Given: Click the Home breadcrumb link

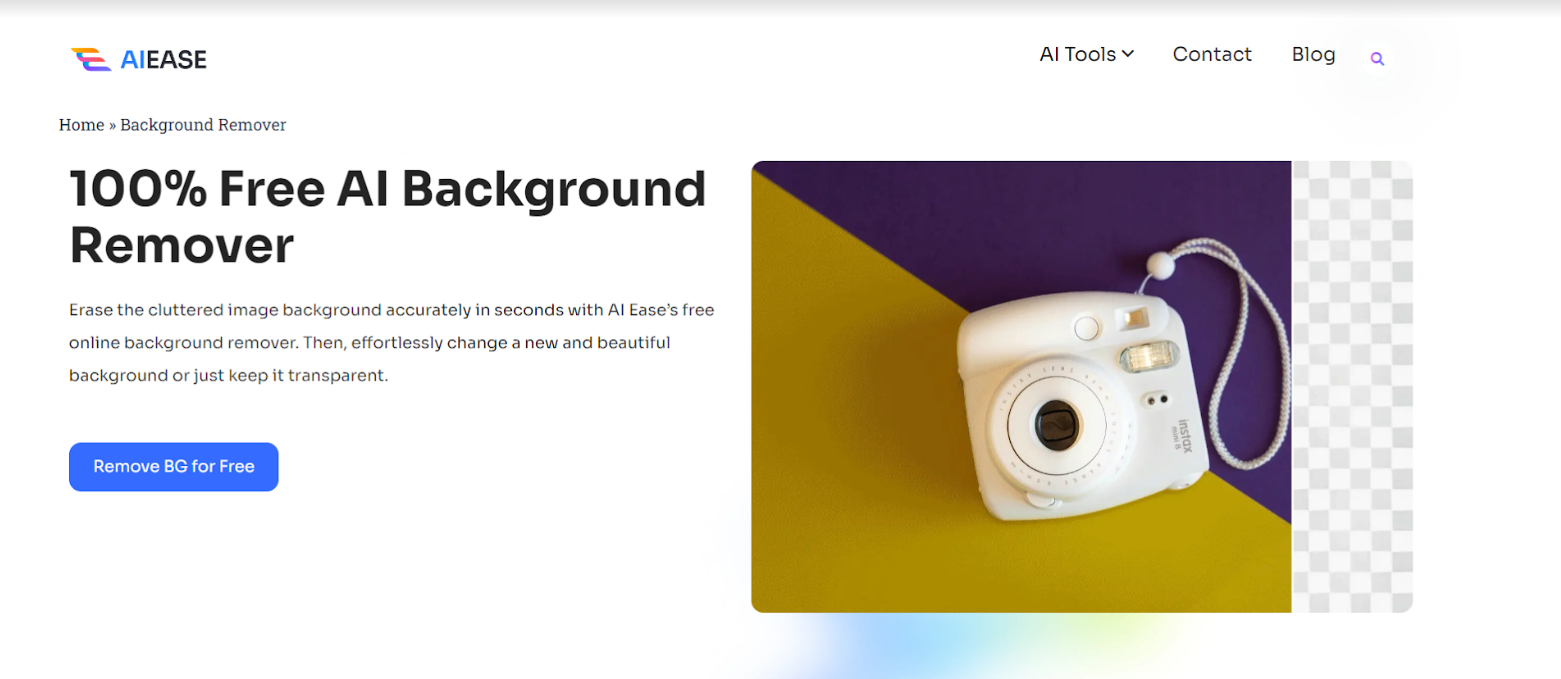Looking at the screenshot, I should point(81,125).
